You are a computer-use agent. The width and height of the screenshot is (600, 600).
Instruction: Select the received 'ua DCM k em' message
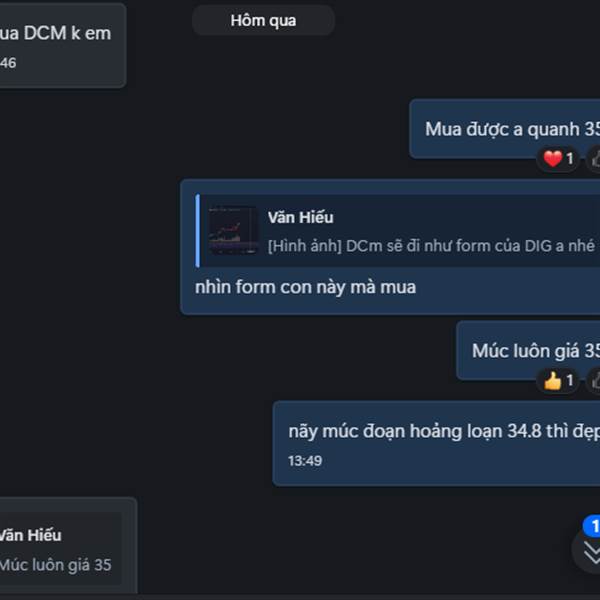point(63,45)
